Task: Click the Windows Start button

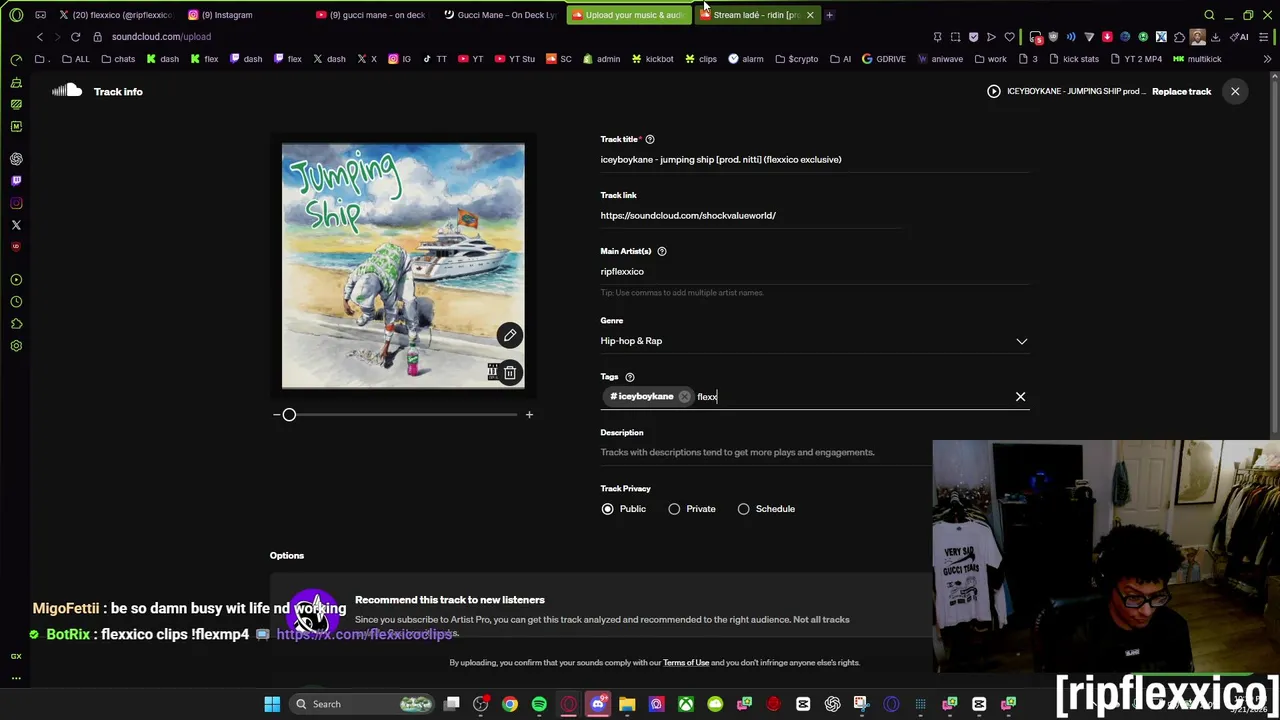Action: tap(272, 704)
